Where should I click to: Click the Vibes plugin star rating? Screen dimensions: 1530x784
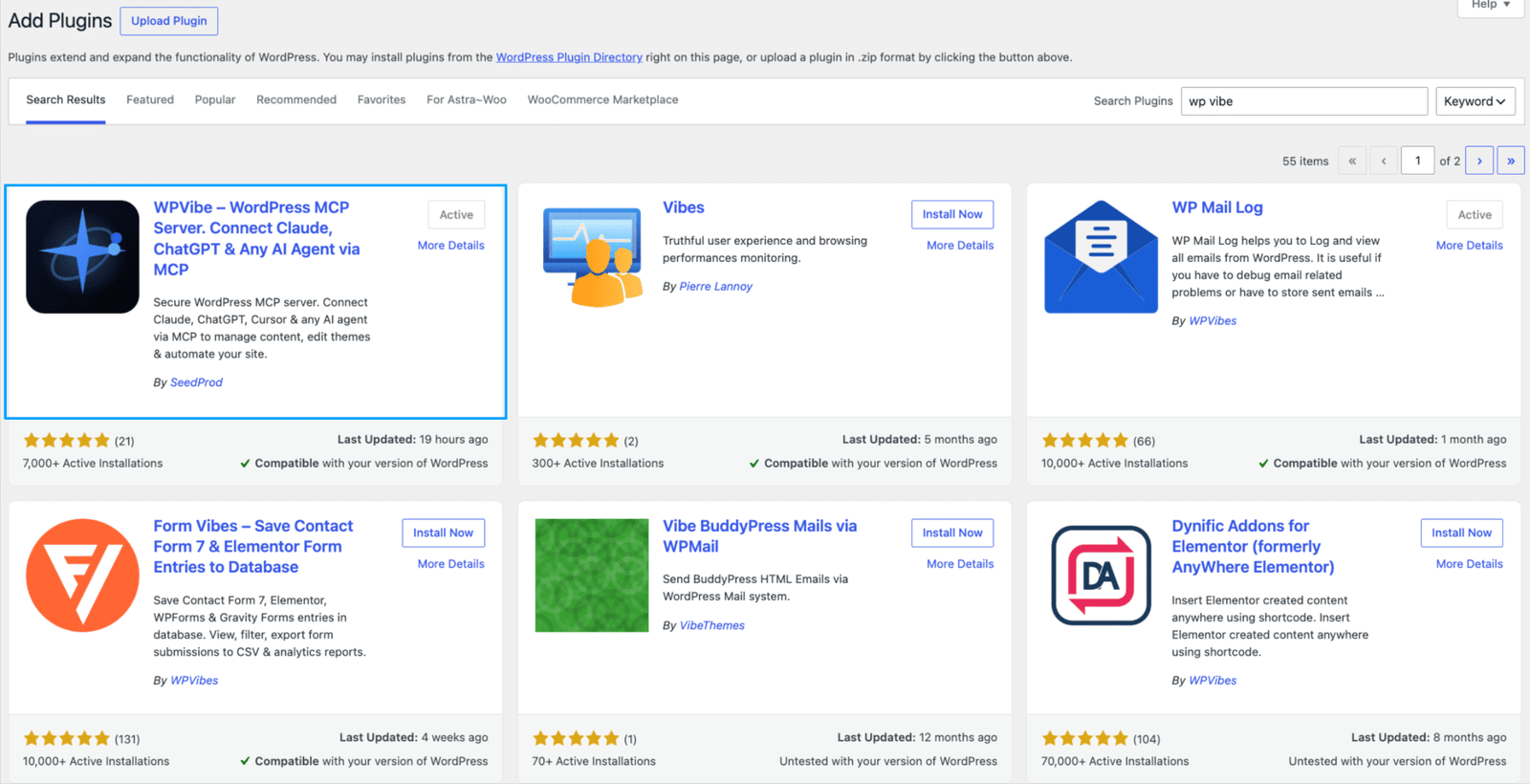pos(576,441)
